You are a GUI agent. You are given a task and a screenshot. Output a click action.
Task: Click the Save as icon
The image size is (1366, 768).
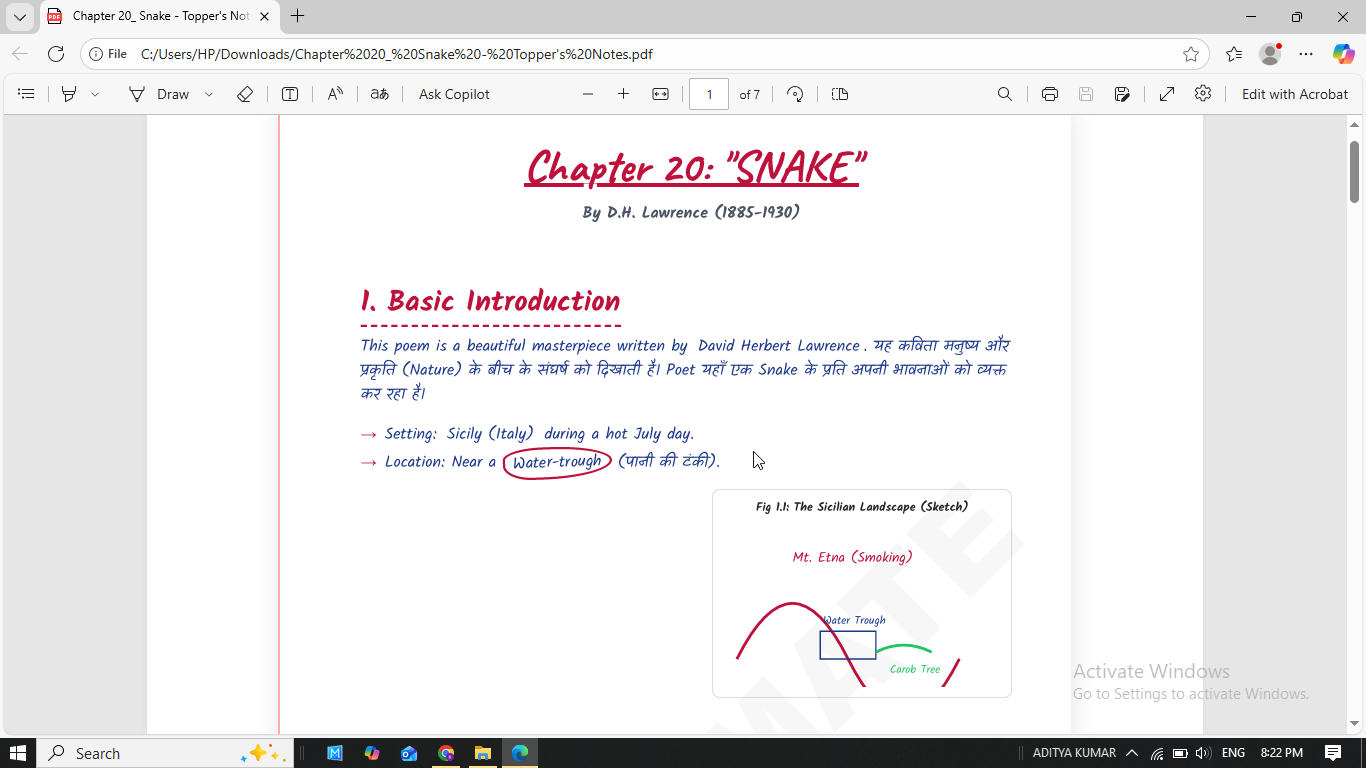1122,94
